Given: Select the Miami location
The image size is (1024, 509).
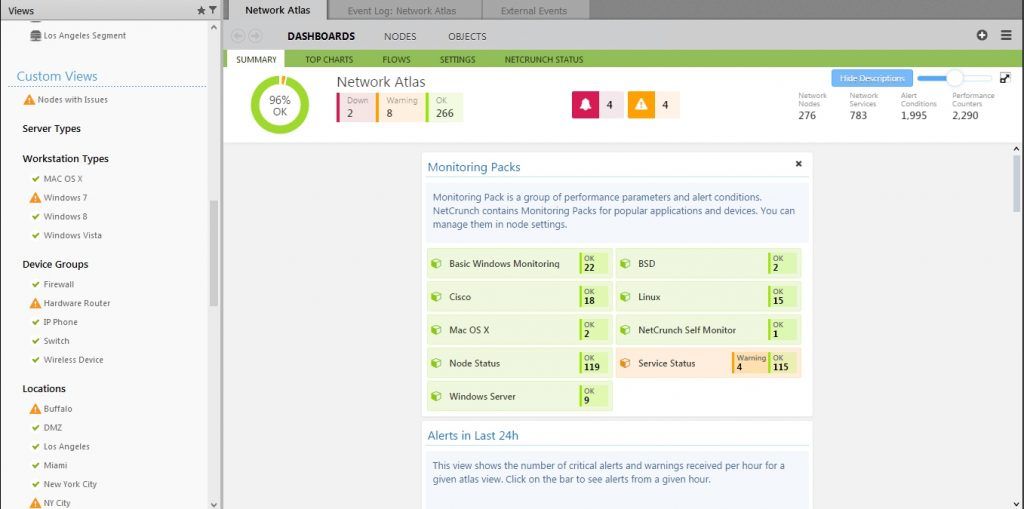Looking at the screenshot, I should 56,466.
